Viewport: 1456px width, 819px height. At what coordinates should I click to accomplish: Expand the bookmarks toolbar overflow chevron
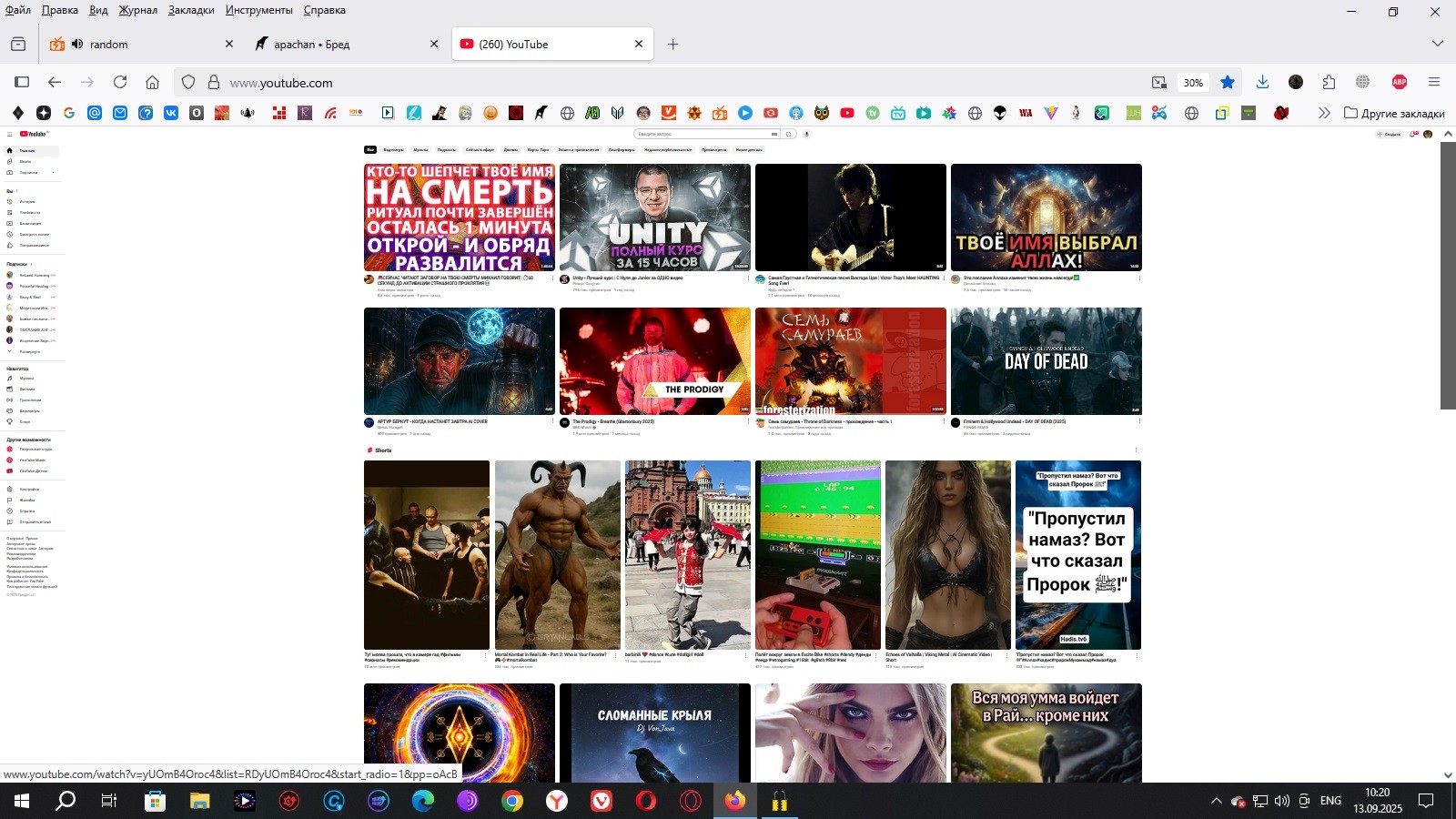(x=1324, y=113)
